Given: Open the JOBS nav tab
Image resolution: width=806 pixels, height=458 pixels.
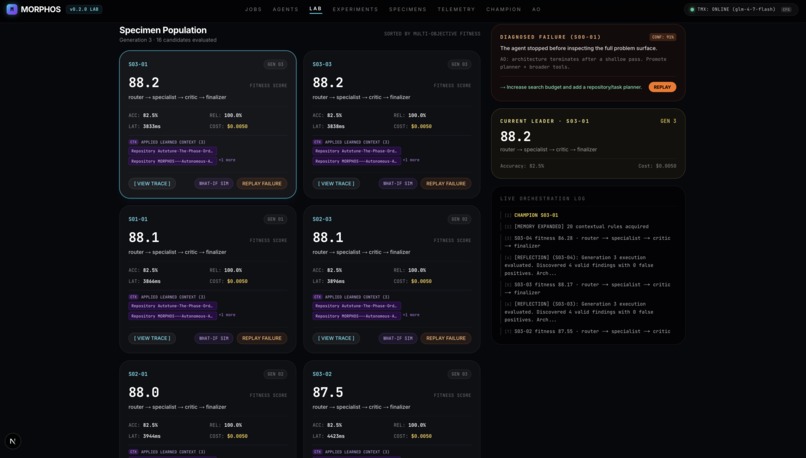Looking at the screenshot, I should [253, 9].
